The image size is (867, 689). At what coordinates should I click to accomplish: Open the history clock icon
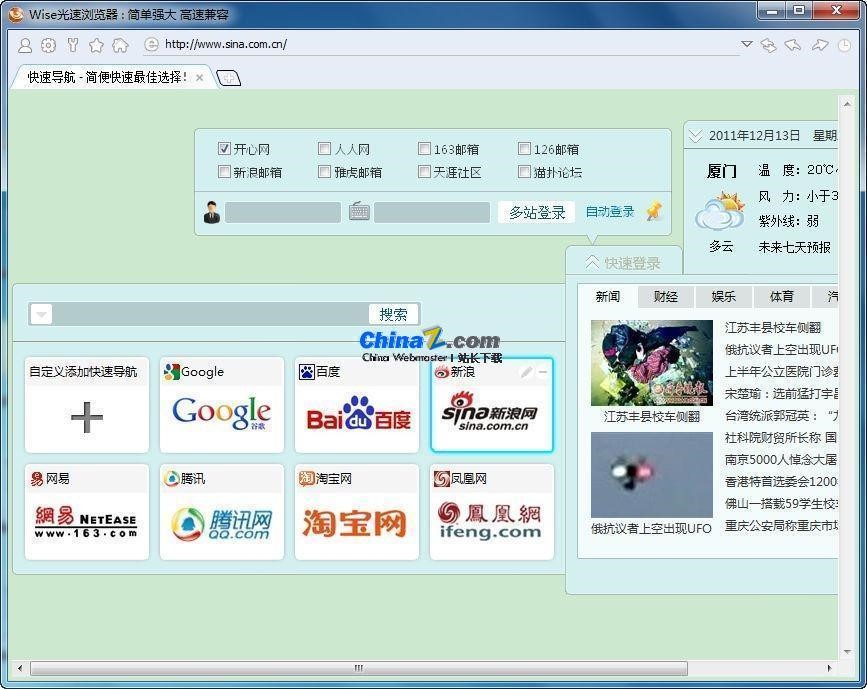pos(844,45)
